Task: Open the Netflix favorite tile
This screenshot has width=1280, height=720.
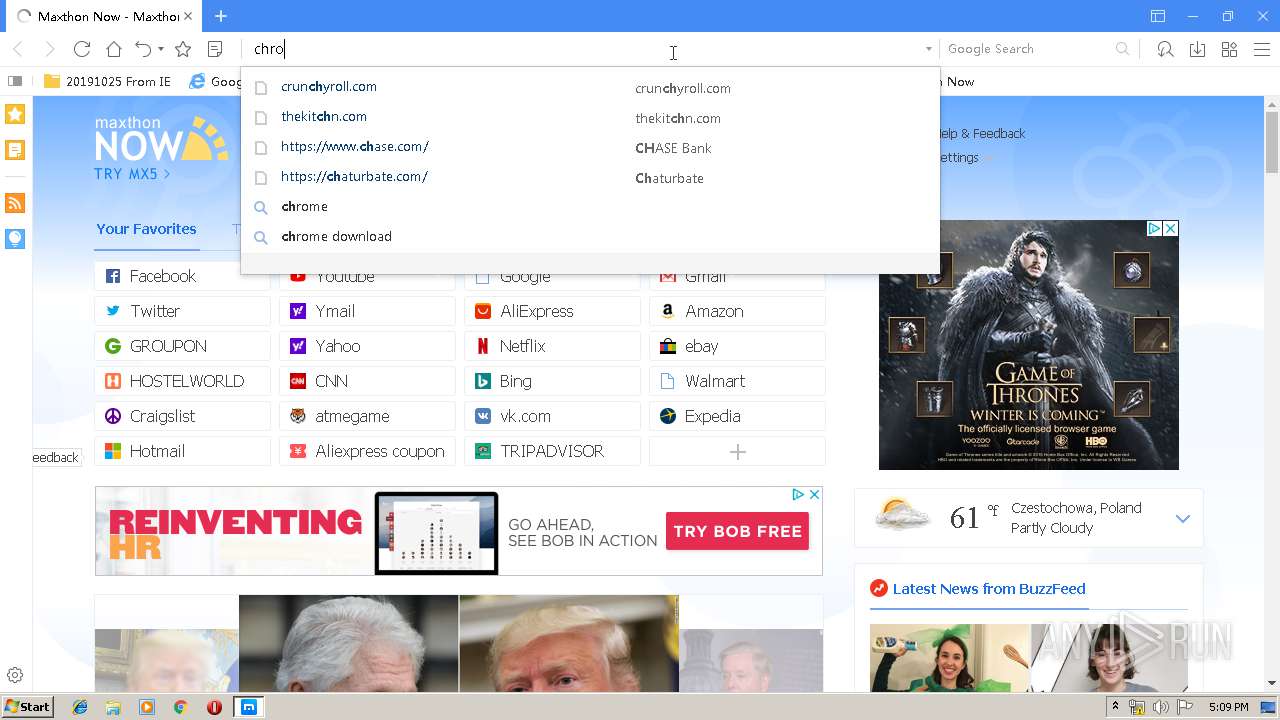Action: tap(552, 346)
